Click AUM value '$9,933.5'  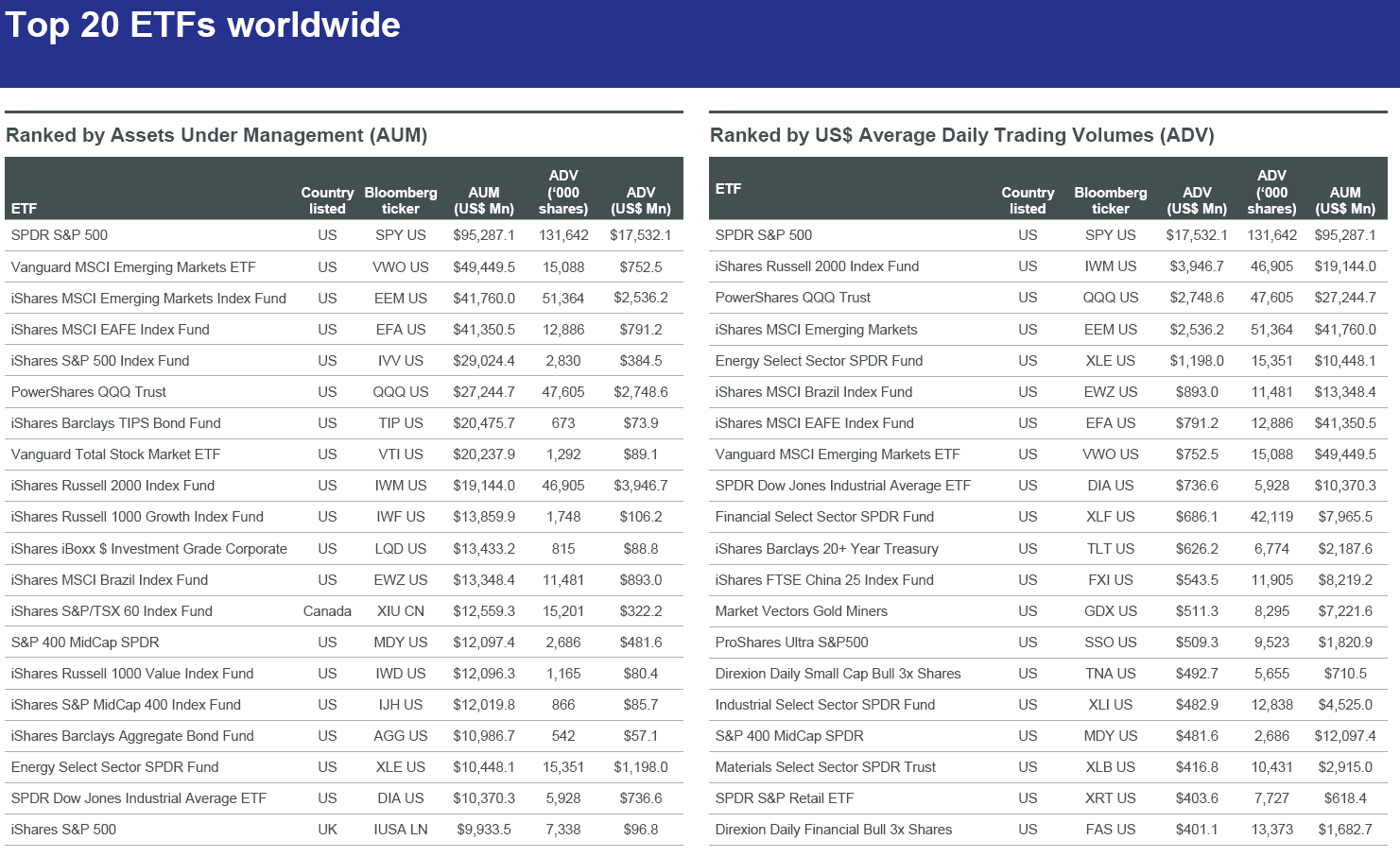pos(484,830)
